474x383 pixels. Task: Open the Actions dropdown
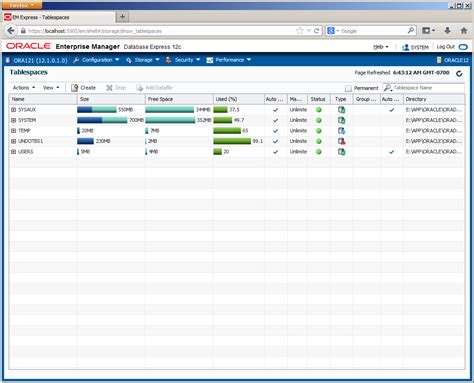click(24, 88)
